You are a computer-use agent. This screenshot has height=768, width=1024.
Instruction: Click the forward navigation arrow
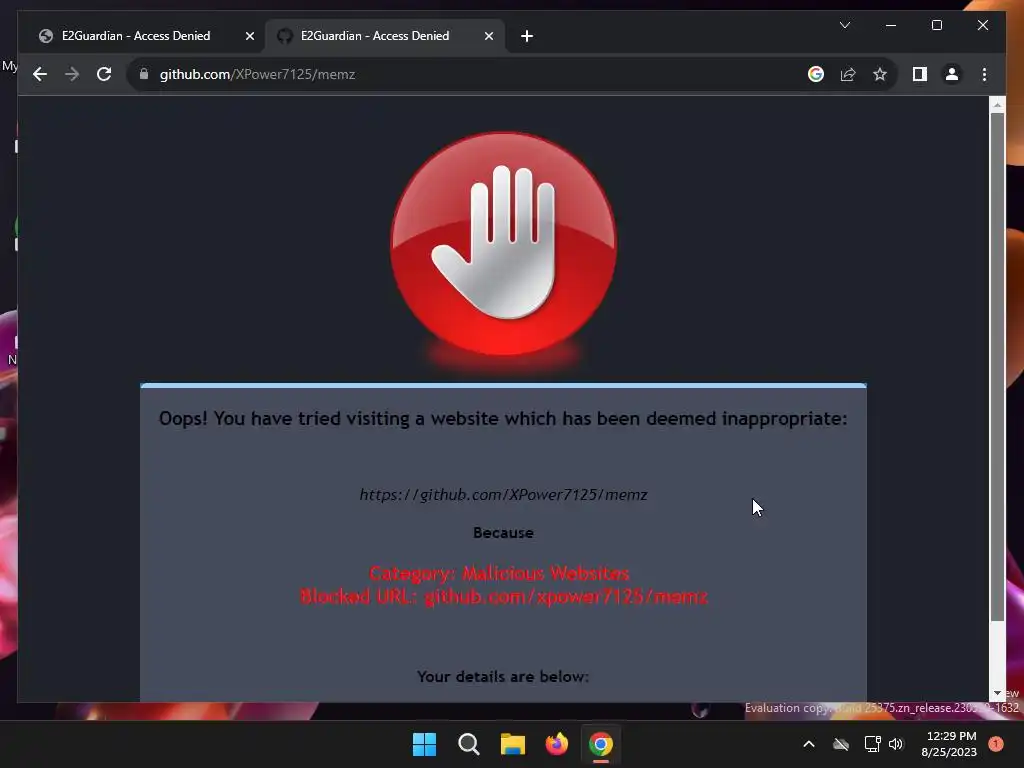pos(72,74)
